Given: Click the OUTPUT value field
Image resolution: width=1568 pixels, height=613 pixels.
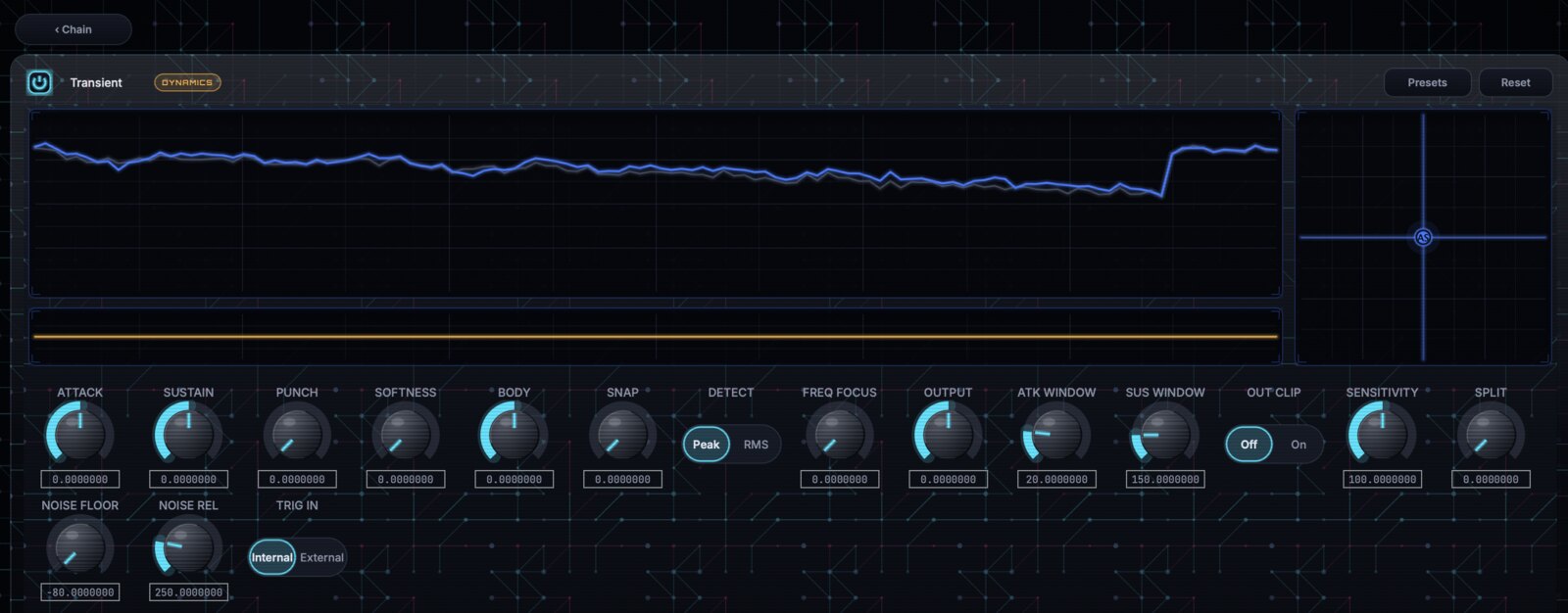Looking at the screenshot, I should [x=948, y=480].
